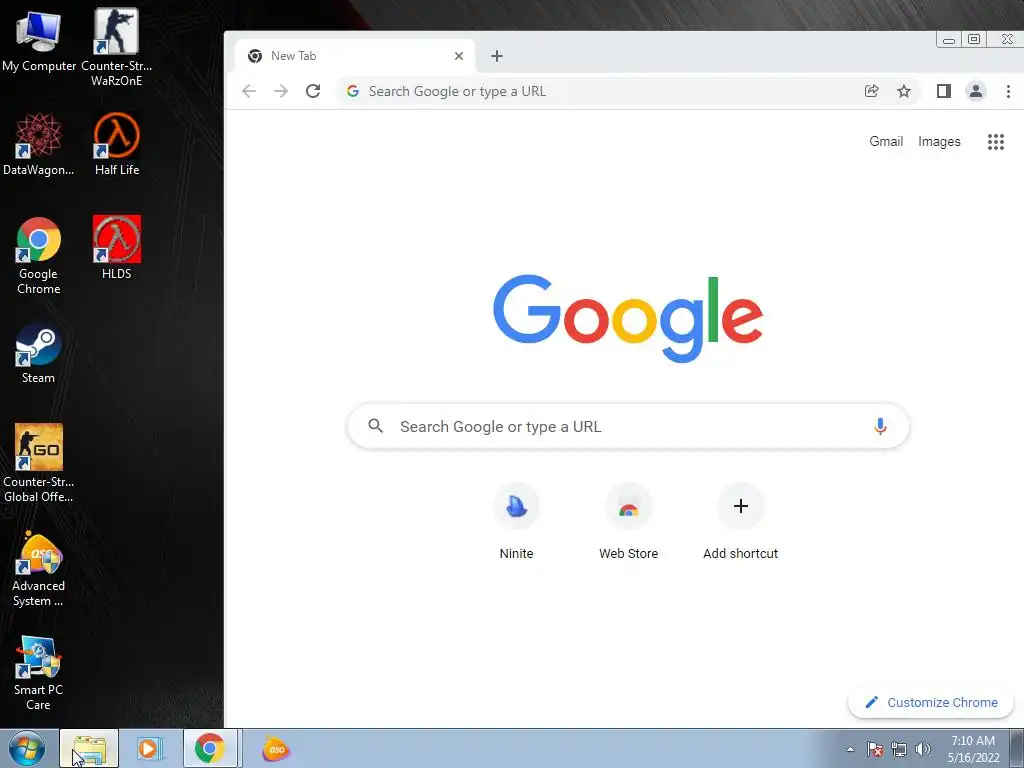Click Chrome's forward navigation arrow
Viewport: 1024px width, 768px height.
281,91
